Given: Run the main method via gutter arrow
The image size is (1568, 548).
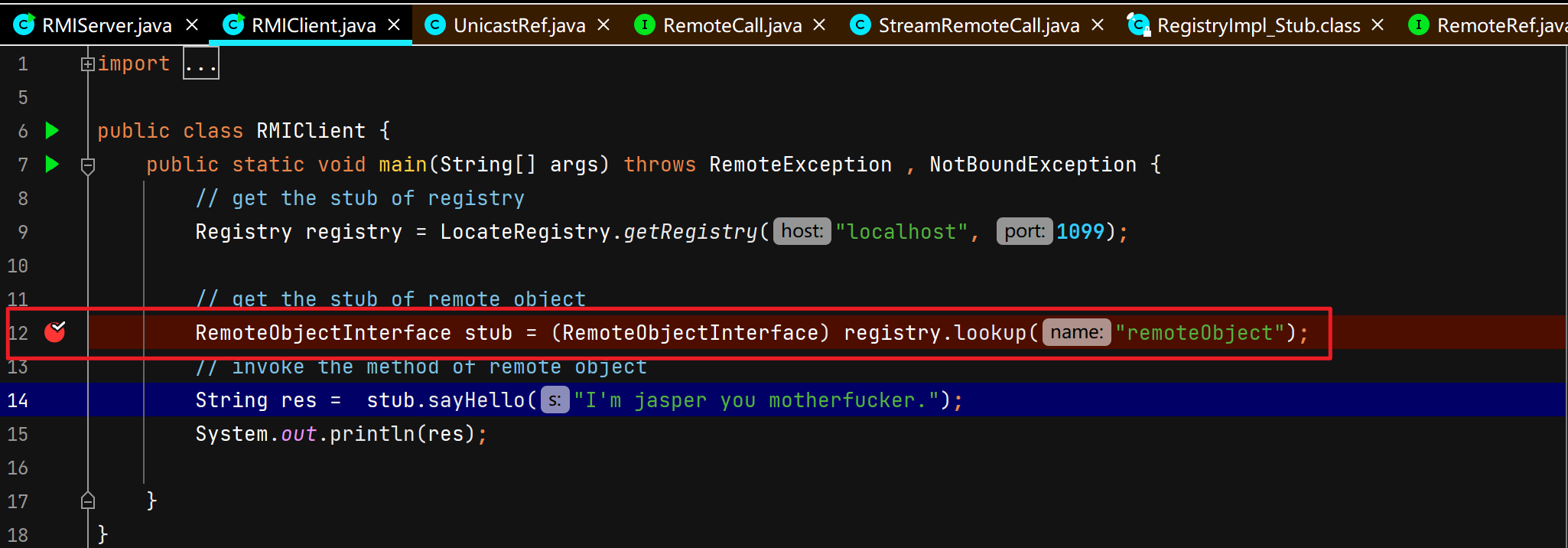Looking at the screenshot, I should (x=52, y=164).
